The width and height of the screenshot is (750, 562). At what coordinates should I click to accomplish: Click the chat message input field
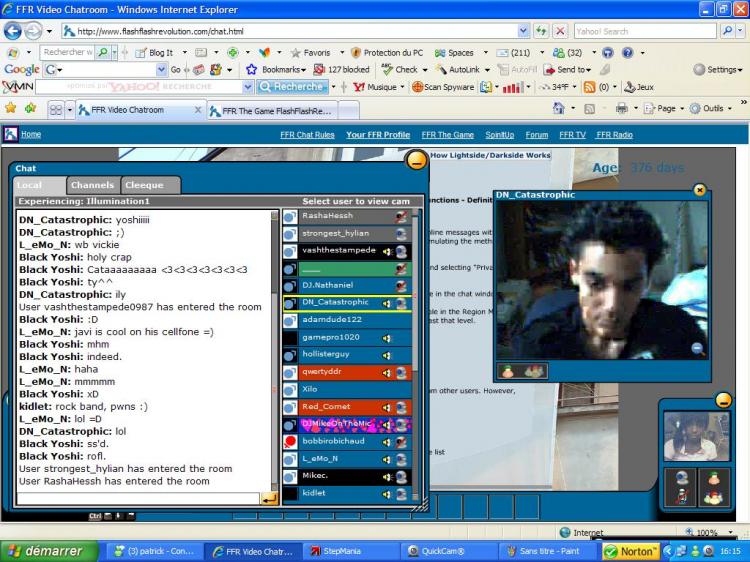[x=138, y=498]
